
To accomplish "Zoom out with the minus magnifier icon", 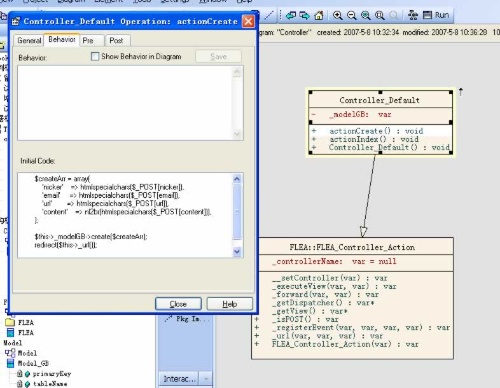I will pyautogui.click(x=351, y=15).
